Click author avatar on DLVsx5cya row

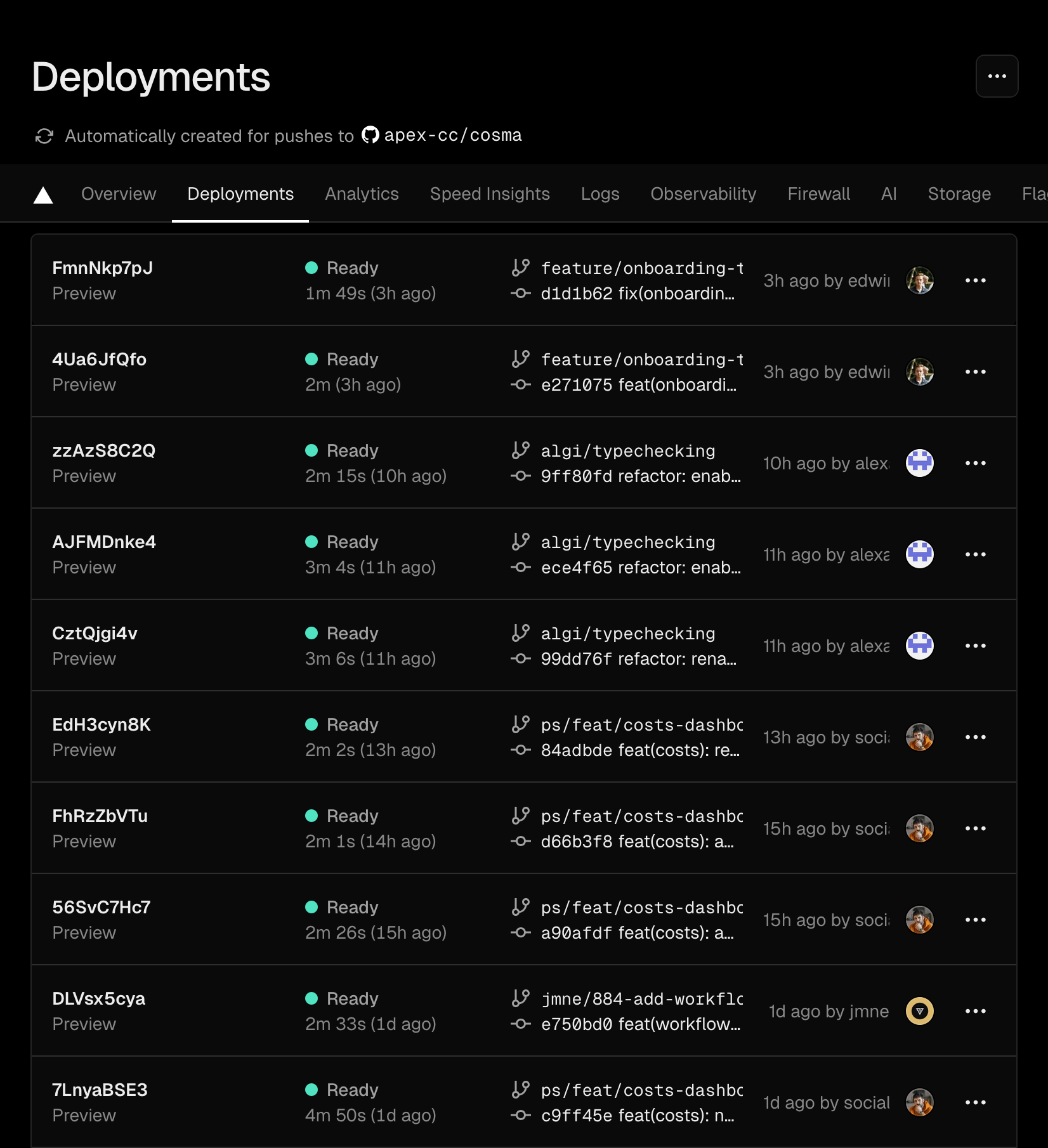point(919,1011)
